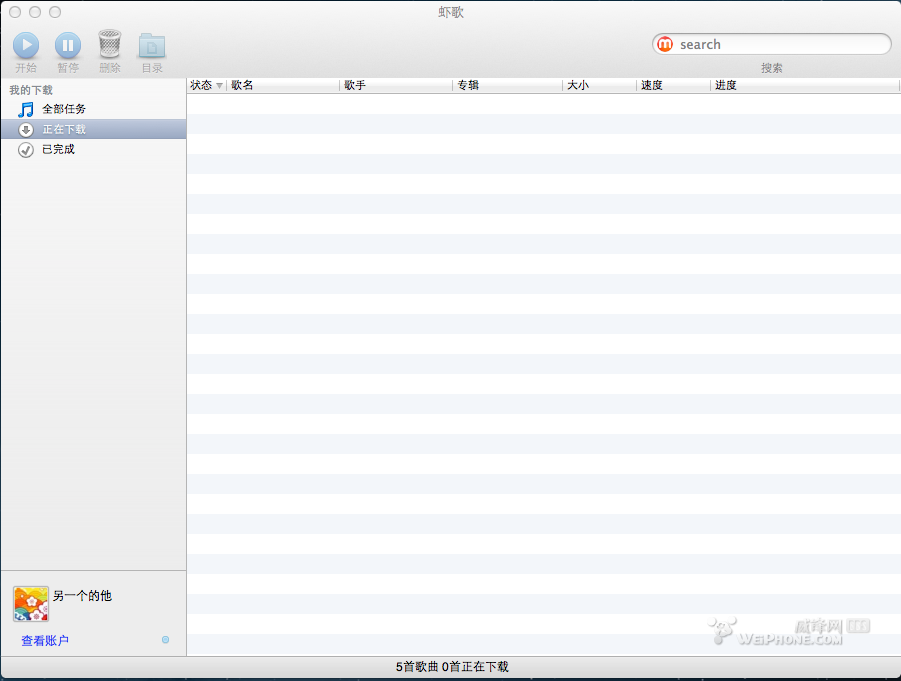Click the refresh icon next to 查看账户

click(165, 640)
